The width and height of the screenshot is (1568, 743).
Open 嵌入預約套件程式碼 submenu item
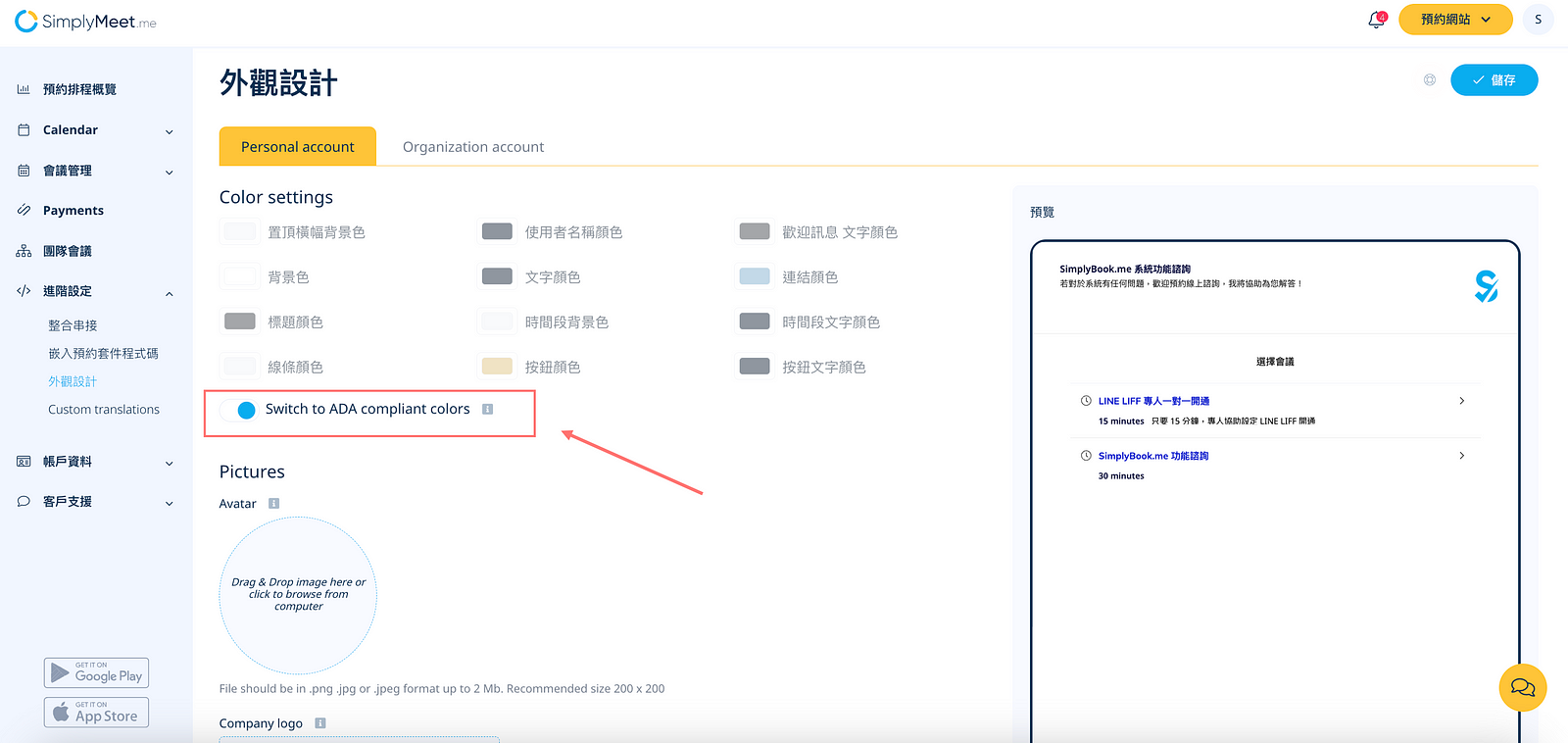(x=103, y=353)
